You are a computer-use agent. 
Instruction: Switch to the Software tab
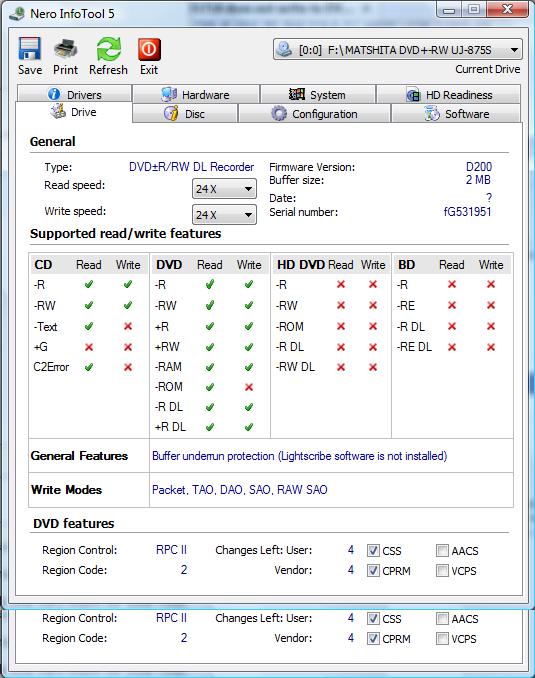tap(456, 114)
